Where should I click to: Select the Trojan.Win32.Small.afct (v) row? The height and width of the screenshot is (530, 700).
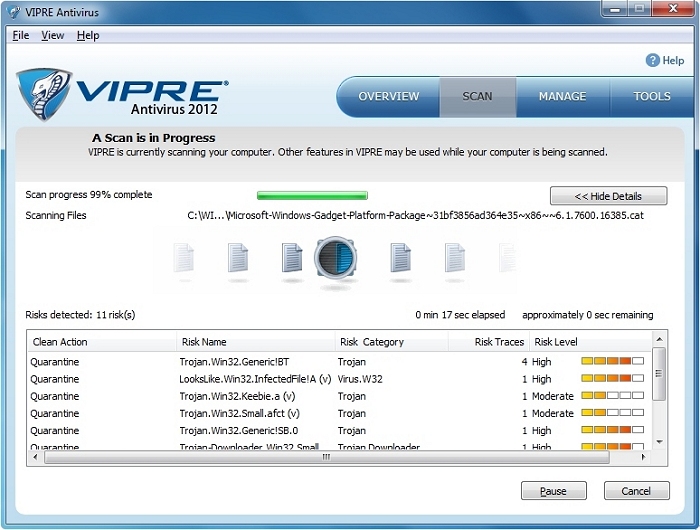click(339, 413)
